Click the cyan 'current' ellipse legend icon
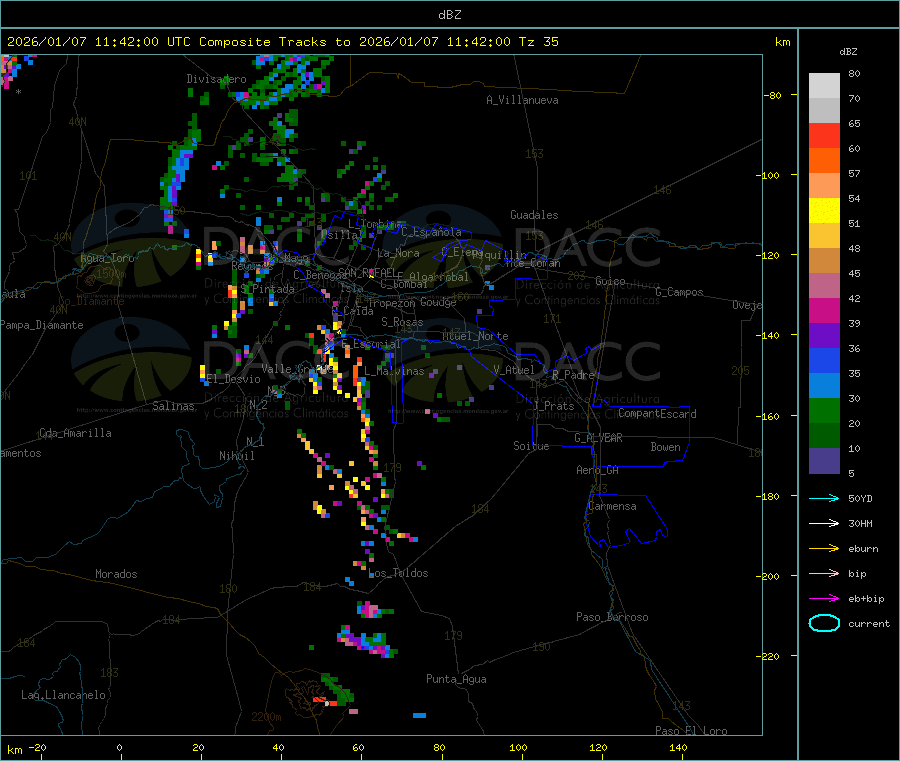 pos(824,623)
